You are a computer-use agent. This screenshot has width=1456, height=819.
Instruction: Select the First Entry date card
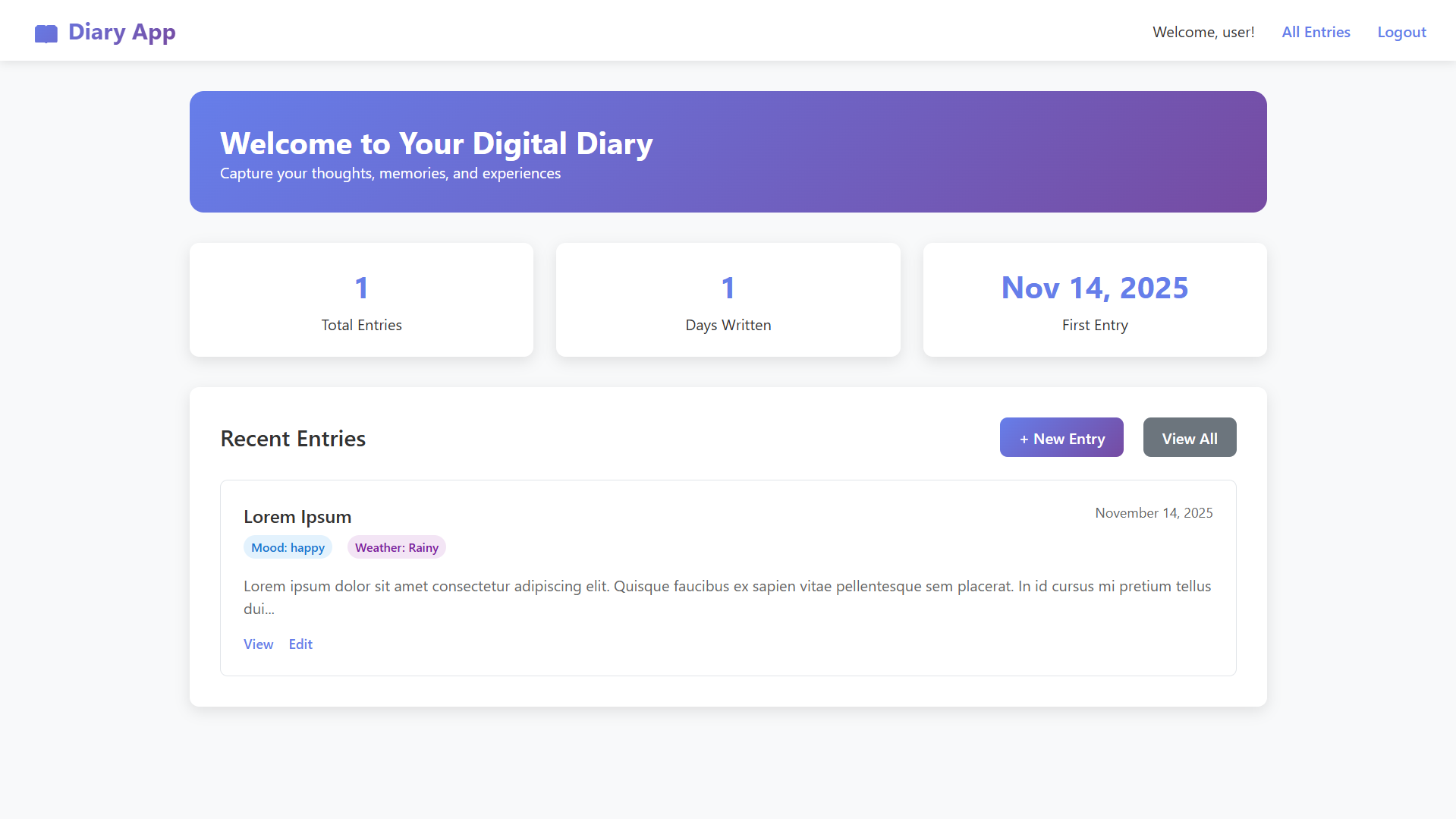tap(1094, 300)
